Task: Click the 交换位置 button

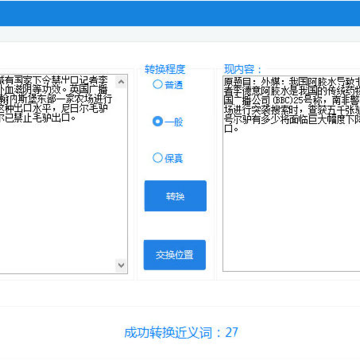Action: (x=175, y=255)
